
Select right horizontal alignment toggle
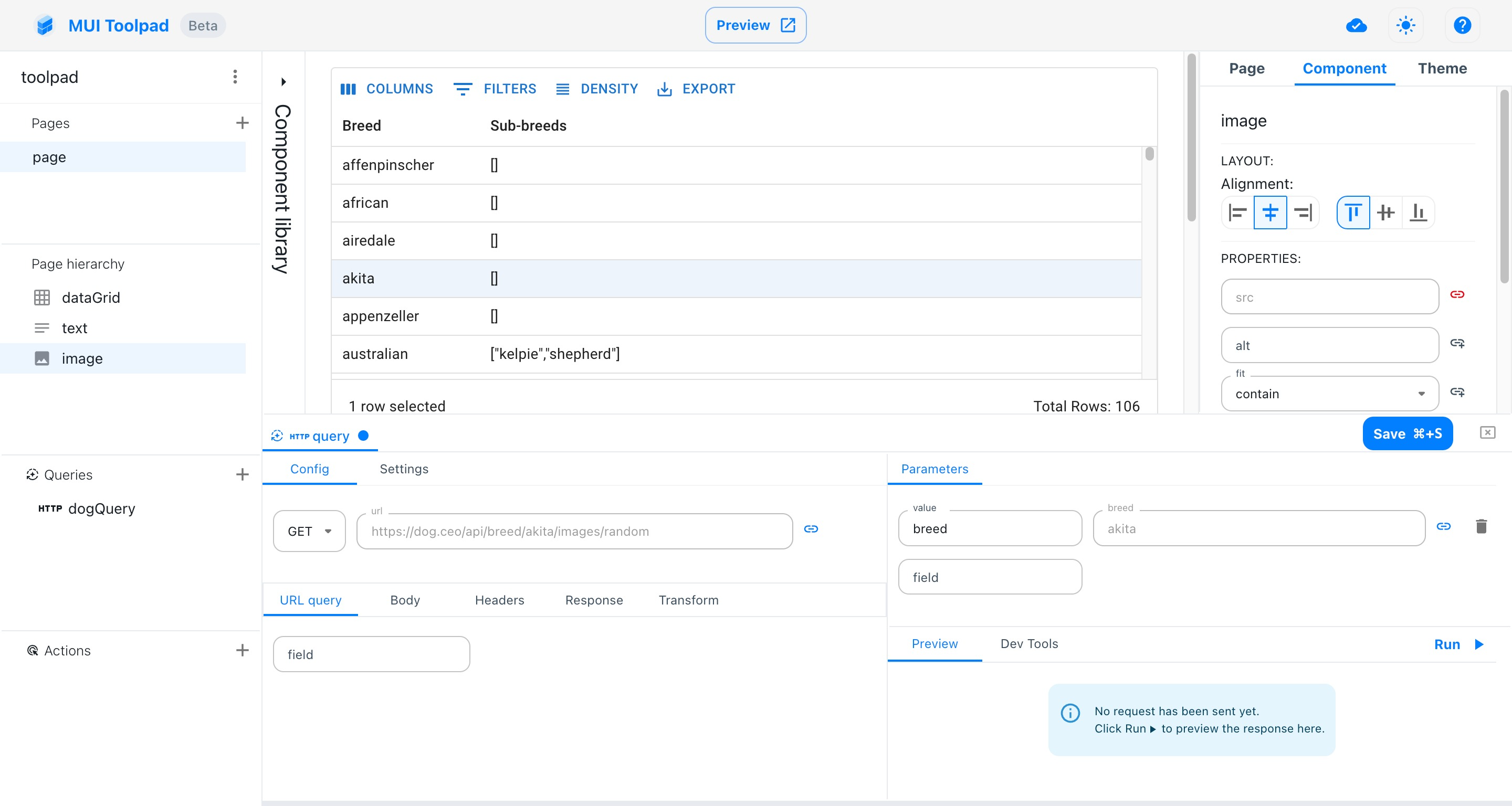click(1303, 213)
